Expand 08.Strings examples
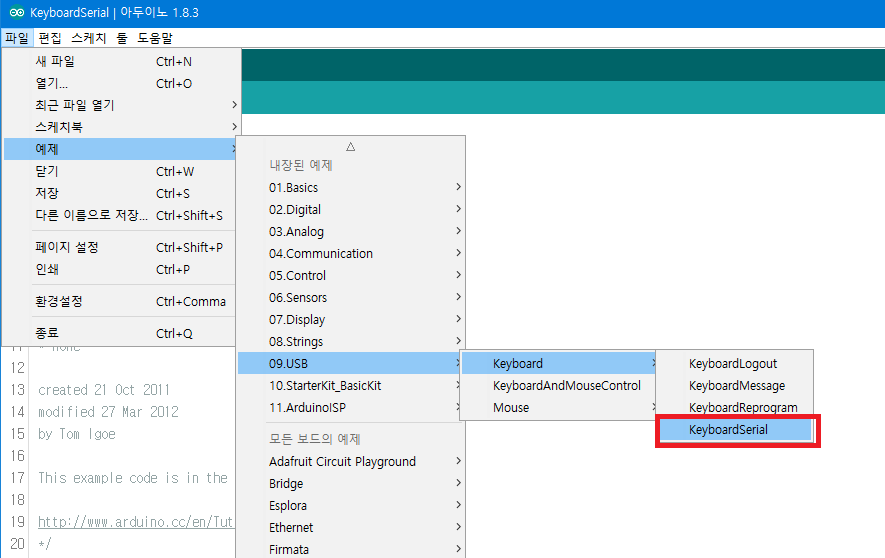This screenshot has width=885, height=558. 351,341
